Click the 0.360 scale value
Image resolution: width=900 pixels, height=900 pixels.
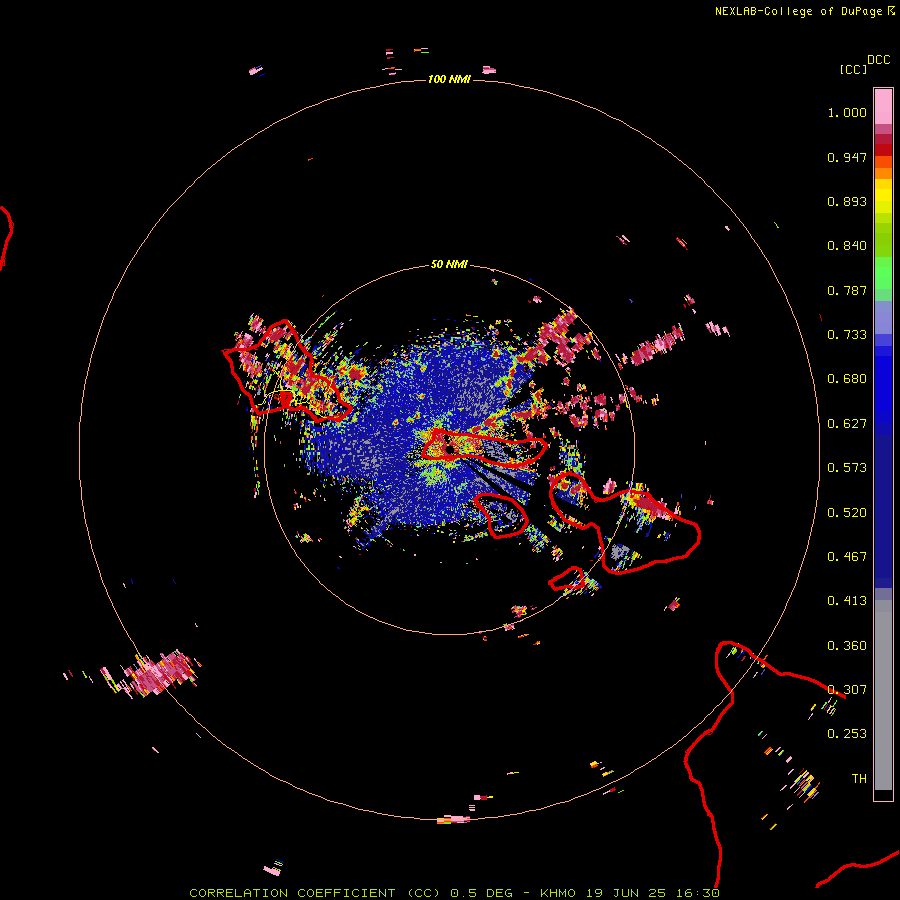847,646
